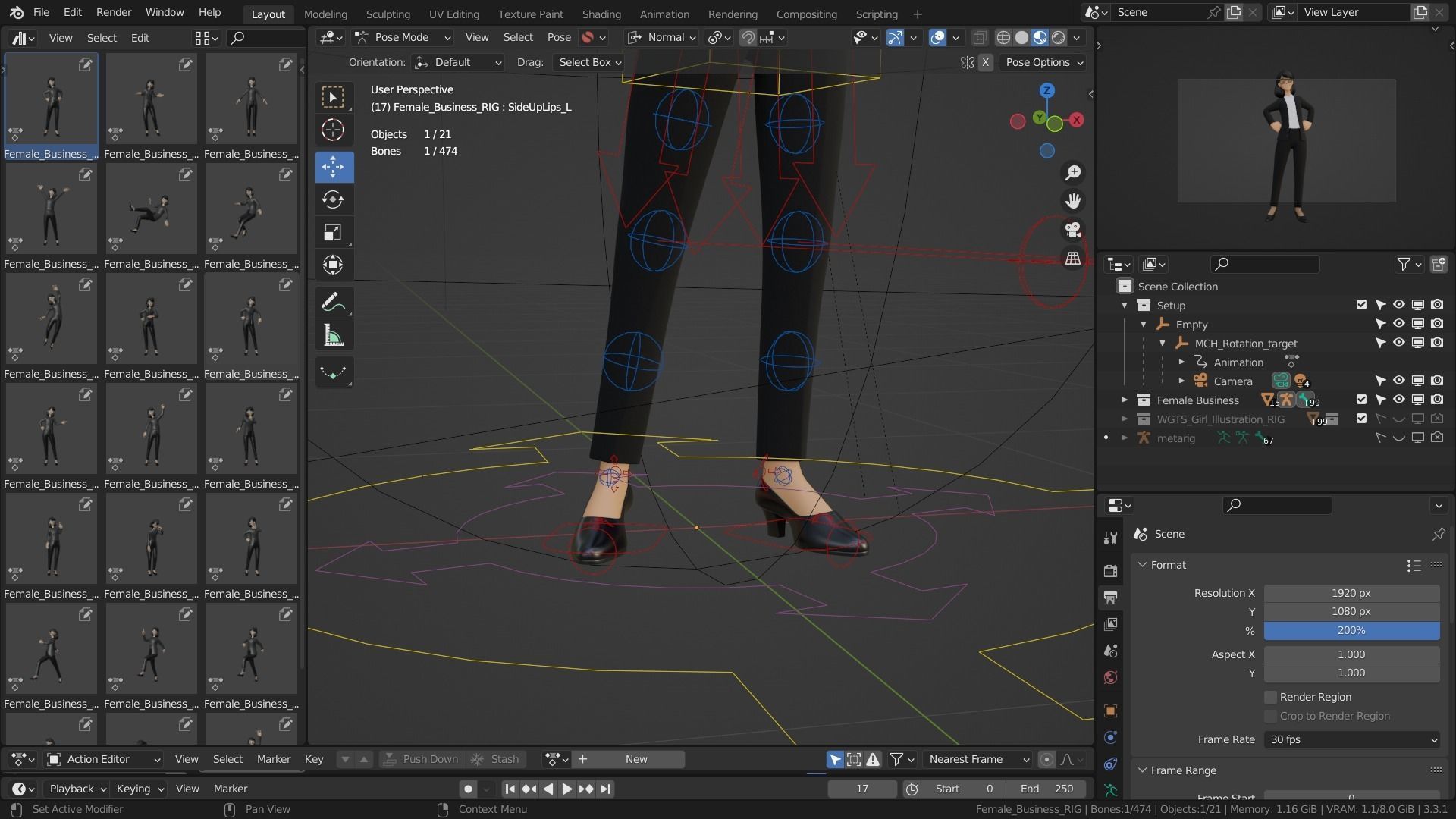Click the Stash button
The image size is (1456, 819).
tap(495, 759)
